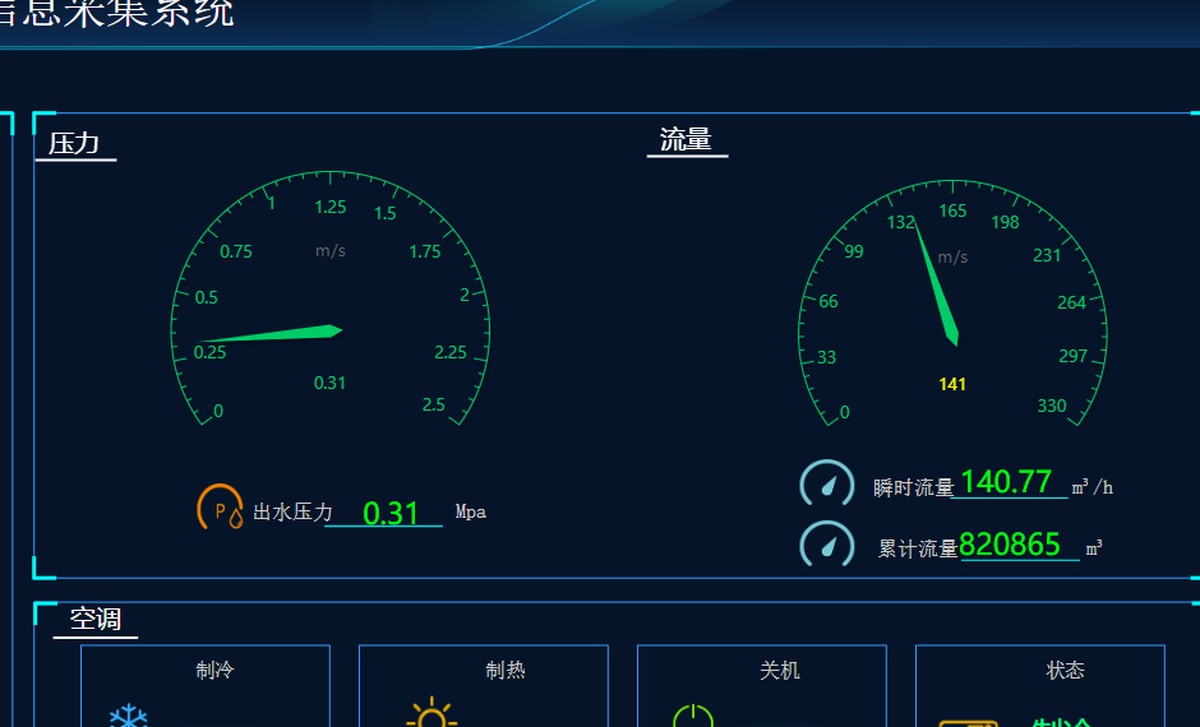The image size is (1200, 727).
Task: Click the 2.25 tick label on the pressure gauge
Action: [x=451, y=352]
